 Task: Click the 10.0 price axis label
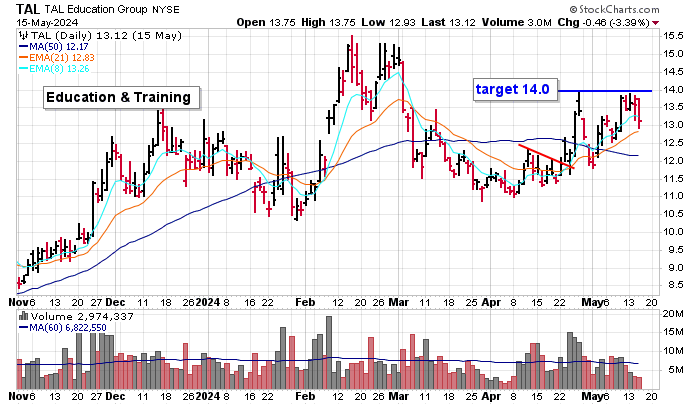673,232
